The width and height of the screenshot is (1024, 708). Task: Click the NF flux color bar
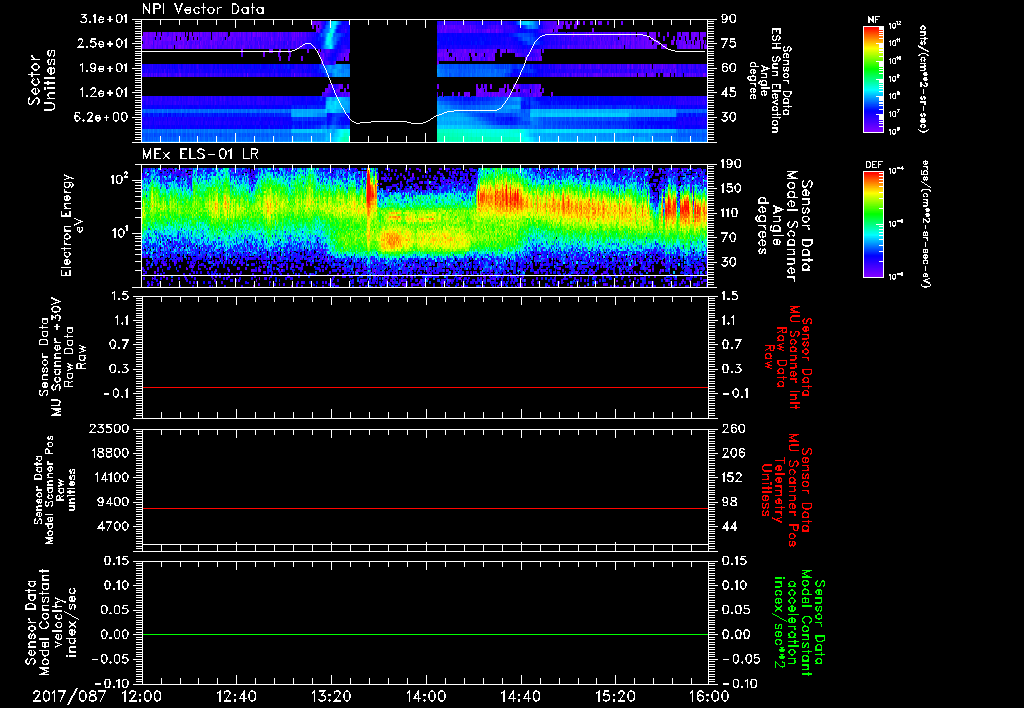[874, 79]
